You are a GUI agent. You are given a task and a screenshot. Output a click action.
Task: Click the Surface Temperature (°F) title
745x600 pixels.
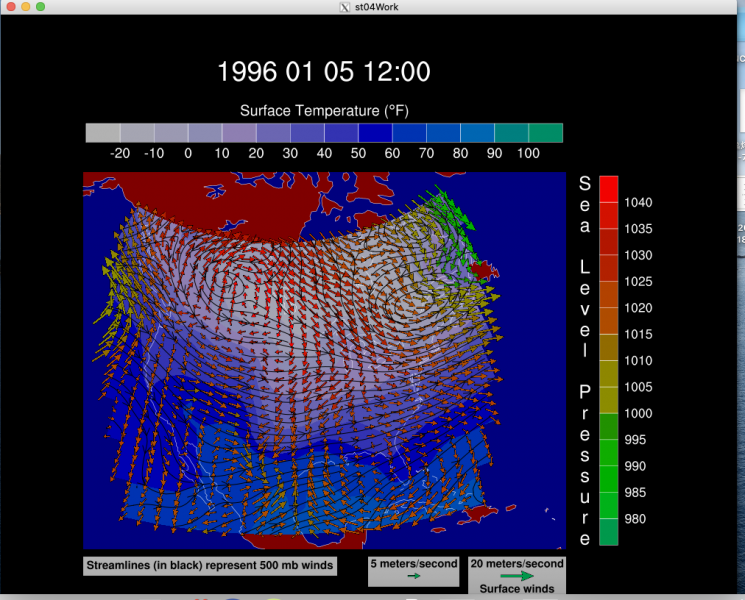click(x=324, y=109)
